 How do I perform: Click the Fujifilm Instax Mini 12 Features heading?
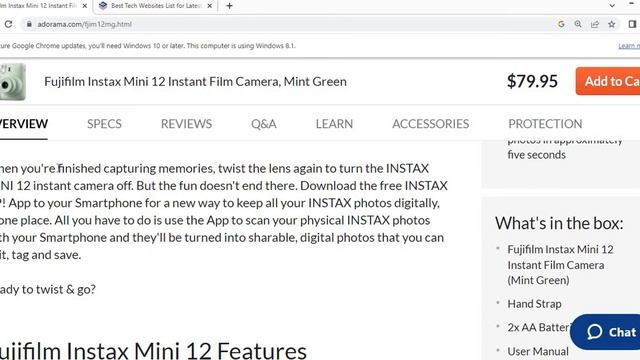[x=153, y=351]
